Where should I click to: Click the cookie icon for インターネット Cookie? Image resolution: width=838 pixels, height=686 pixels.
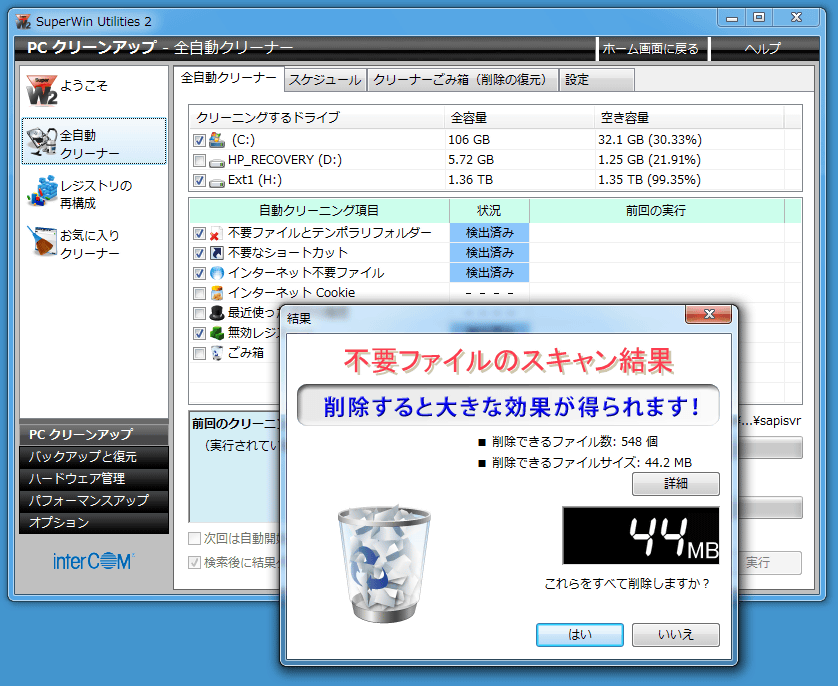point(216,293)
